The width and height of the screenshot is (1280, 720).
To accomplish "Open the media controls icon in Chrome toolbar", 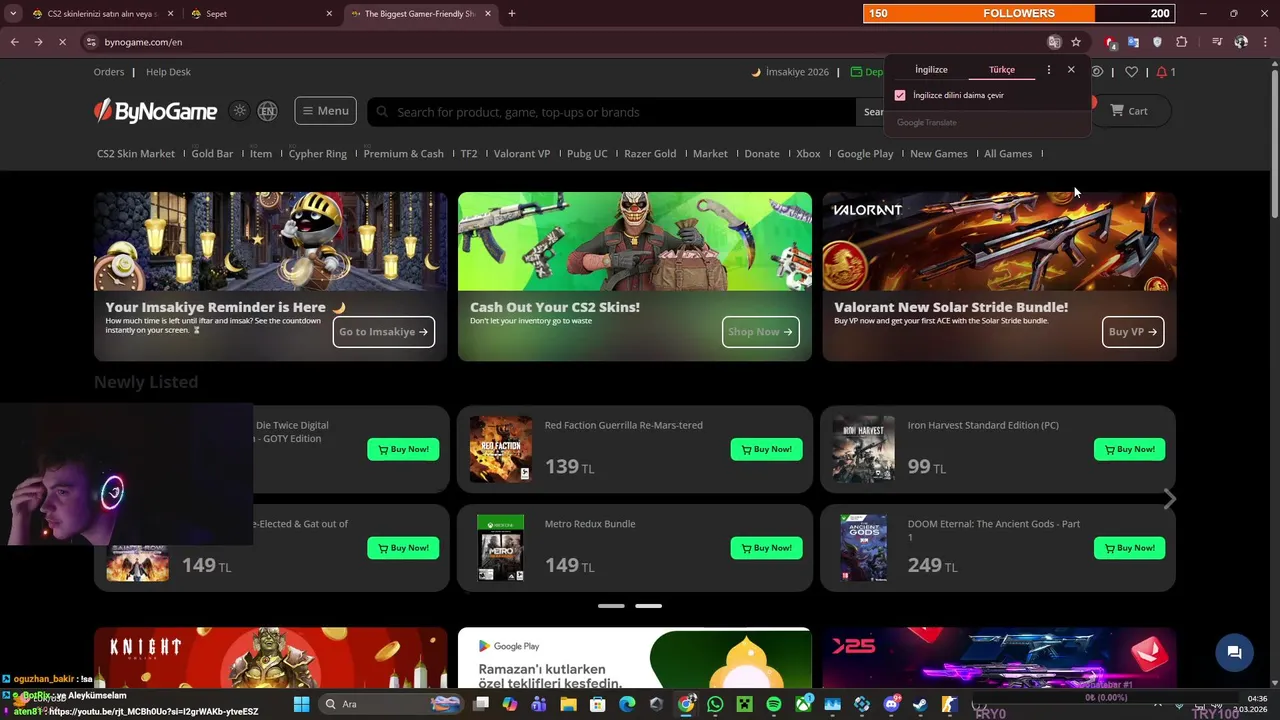I will click(1217, 42).
